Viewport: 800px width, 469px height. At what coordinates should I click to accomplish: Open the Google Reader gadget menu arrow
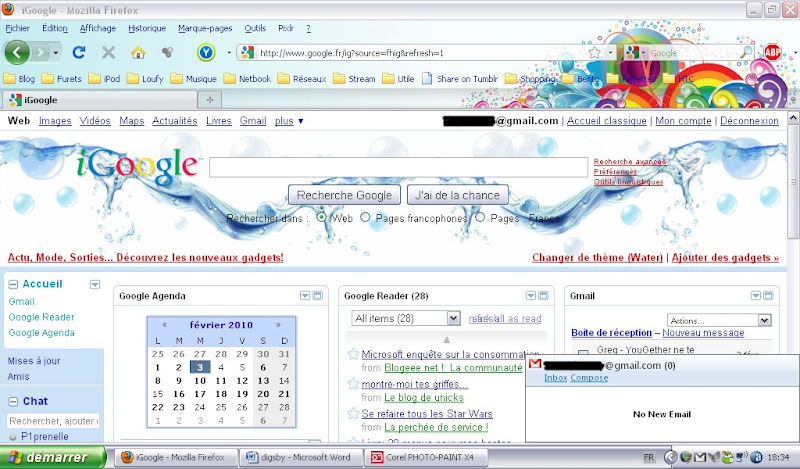pyautogui.click(x=531, y=295)
